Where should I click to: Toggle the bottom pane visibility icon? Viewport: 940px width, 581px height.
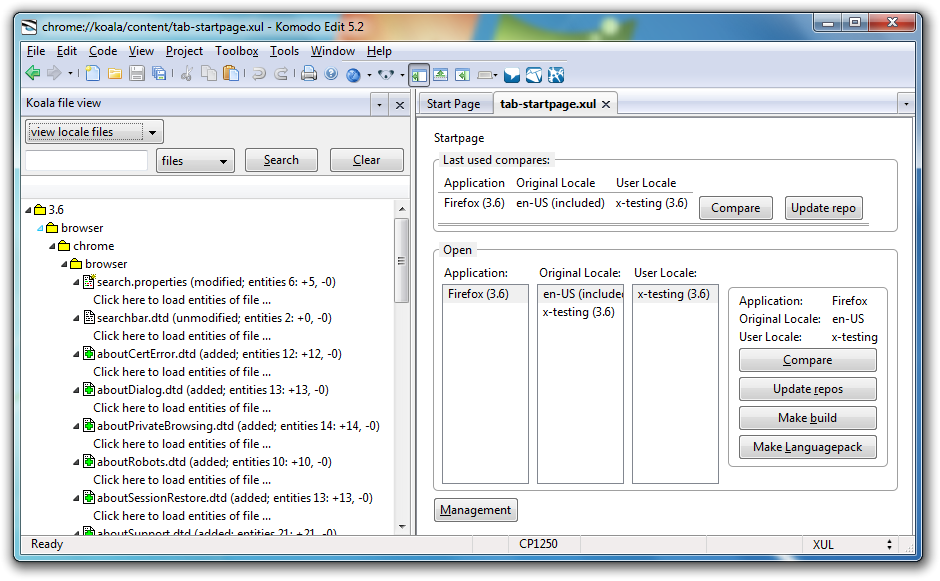tap(441, 74)
